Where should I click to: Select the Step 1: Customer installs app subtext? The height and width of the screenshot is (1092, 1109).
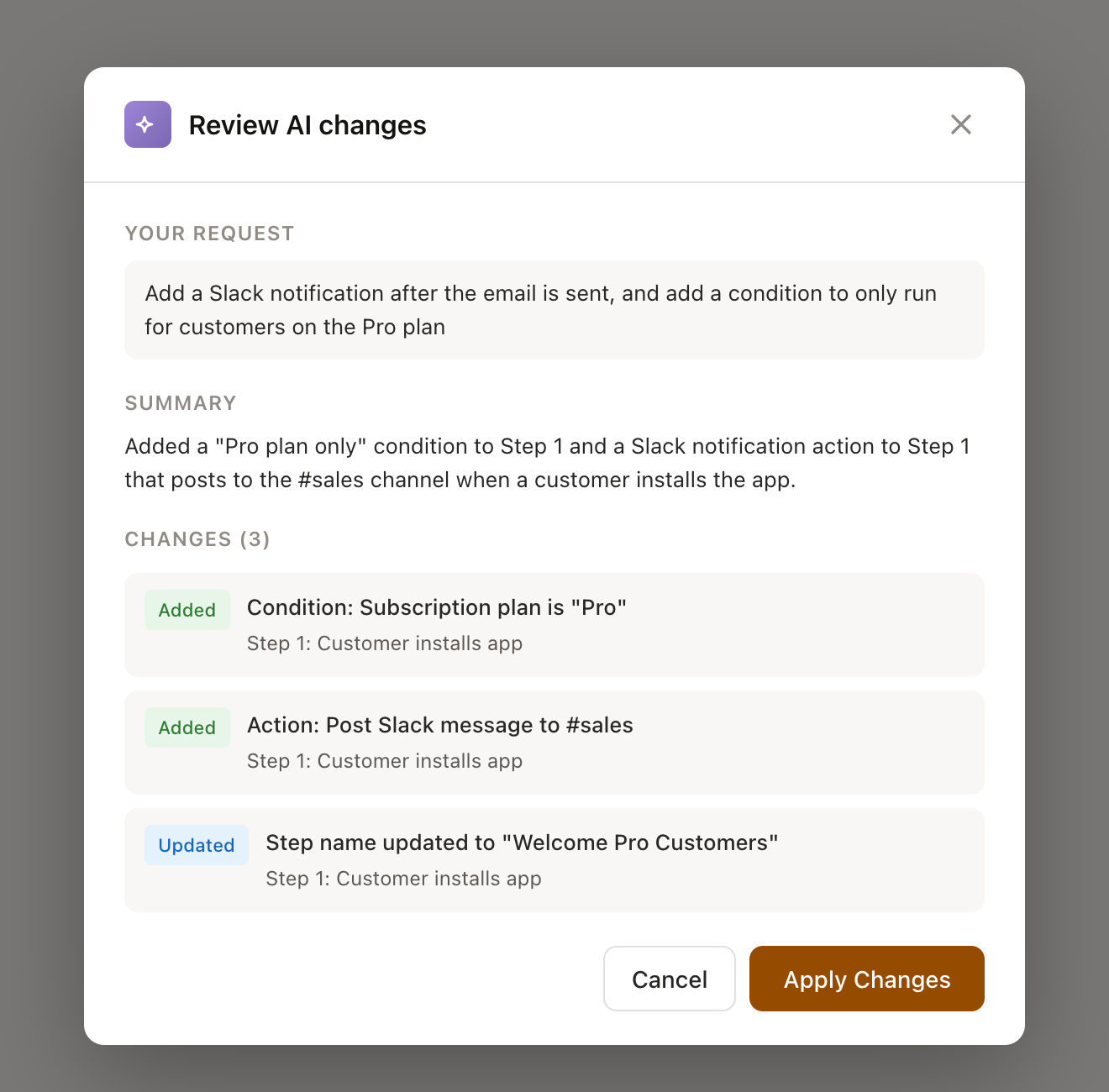[385, 643]
